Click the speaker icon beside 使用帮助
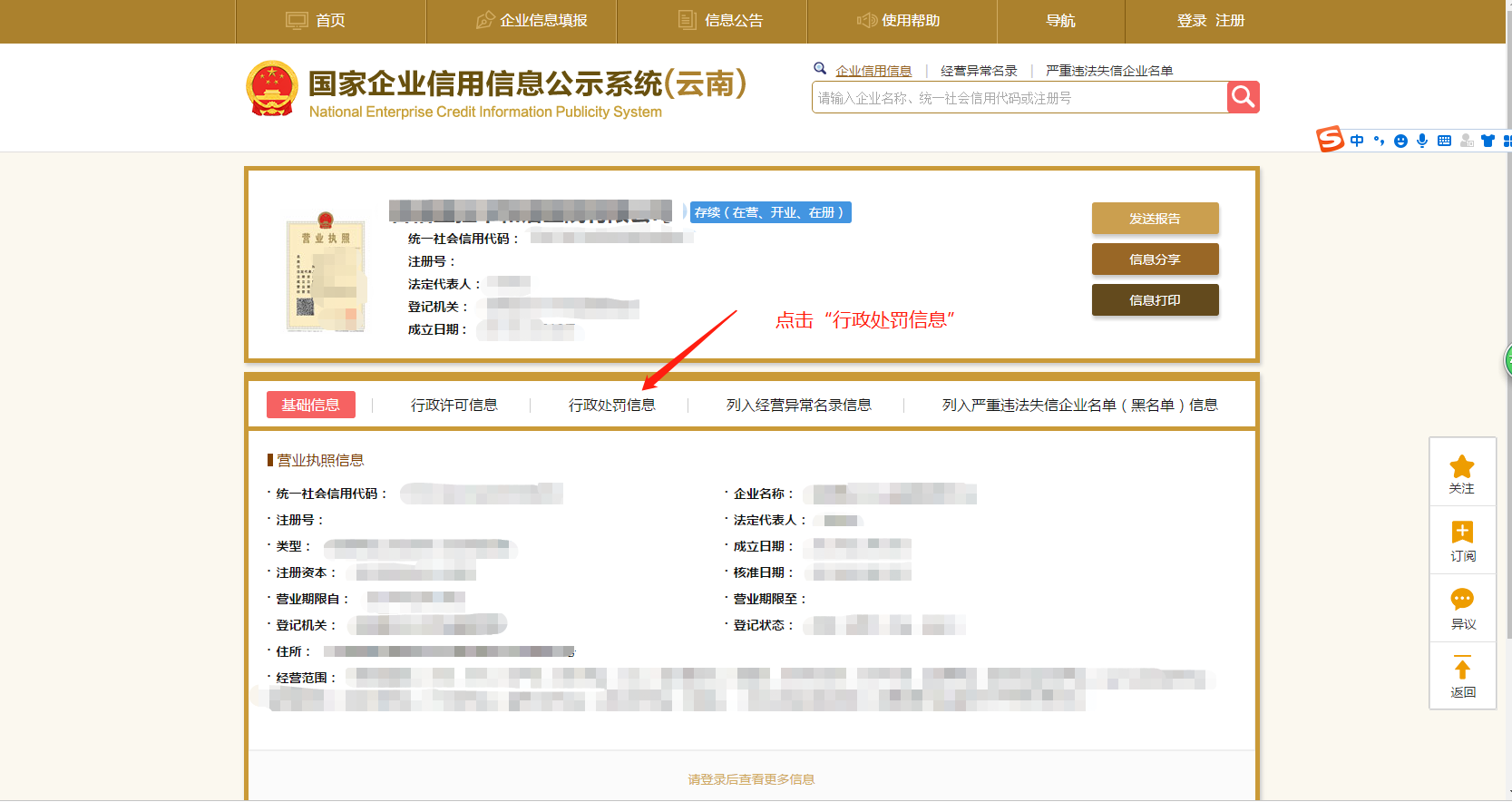This screenshot has height=802, width=1512. click(866, 20)
